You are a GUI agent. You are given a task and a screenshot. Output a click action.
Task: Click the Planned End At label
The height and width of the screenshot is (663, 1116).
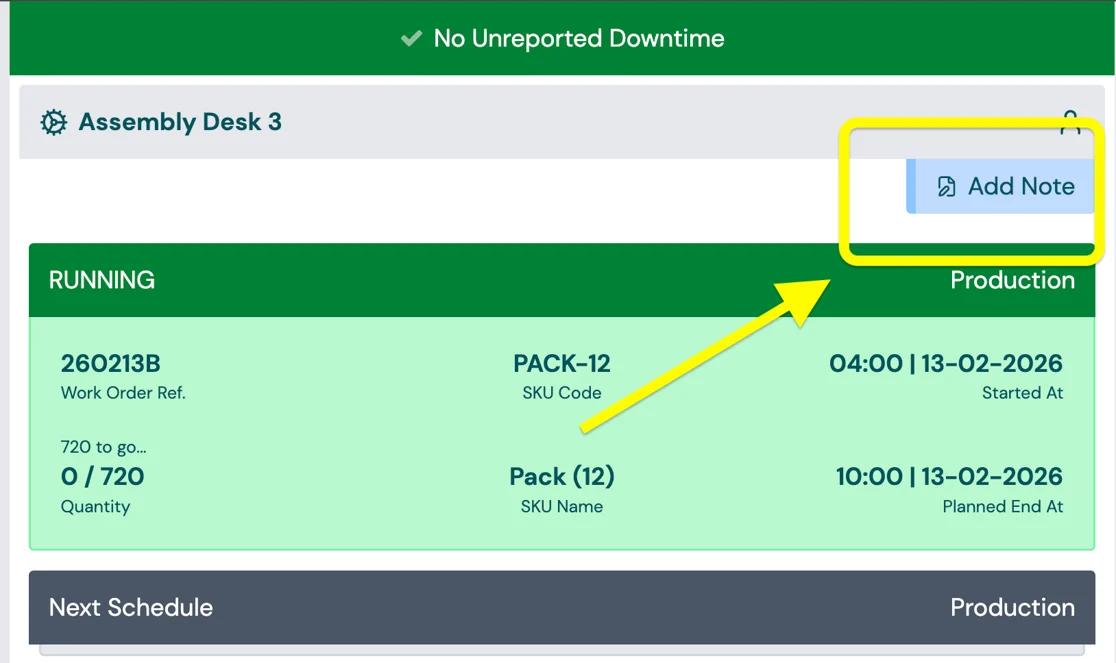coord(1002,507)
